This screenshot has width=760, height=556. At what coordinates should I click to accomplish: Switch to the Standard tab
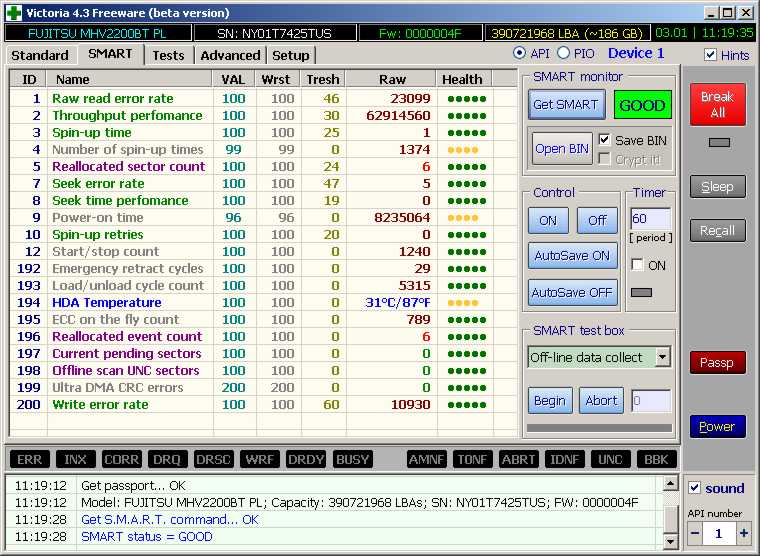[40, 55]
